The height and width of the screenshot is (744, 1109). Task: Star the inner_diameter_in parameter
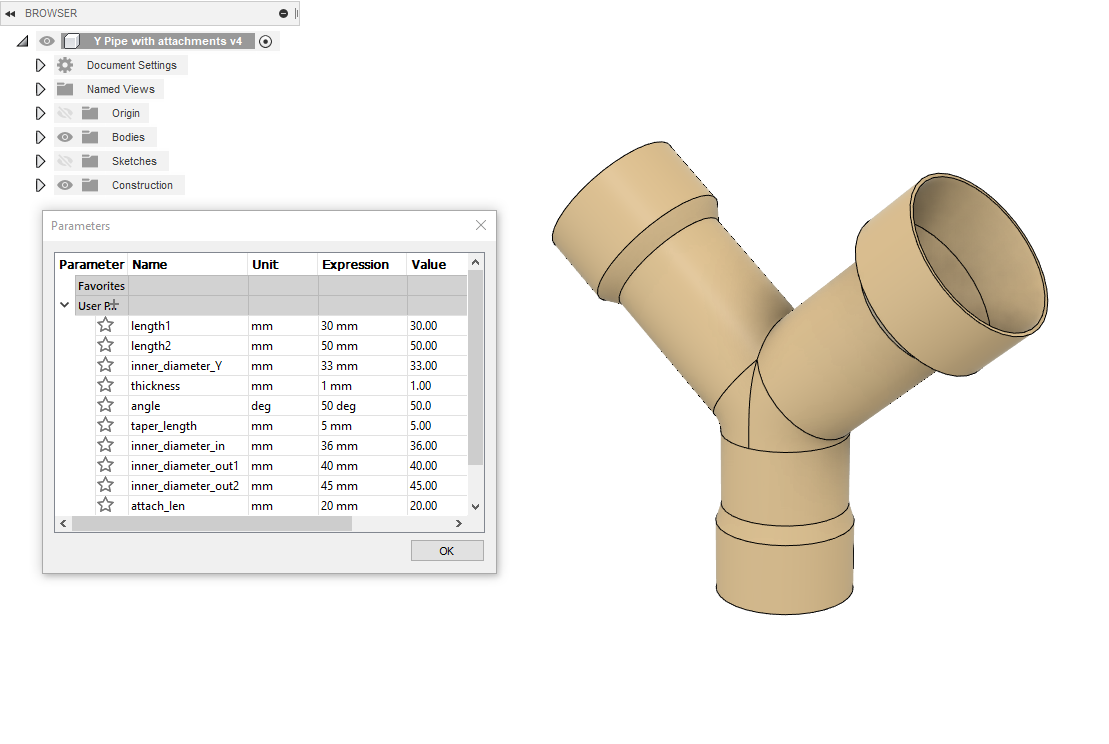105,445
